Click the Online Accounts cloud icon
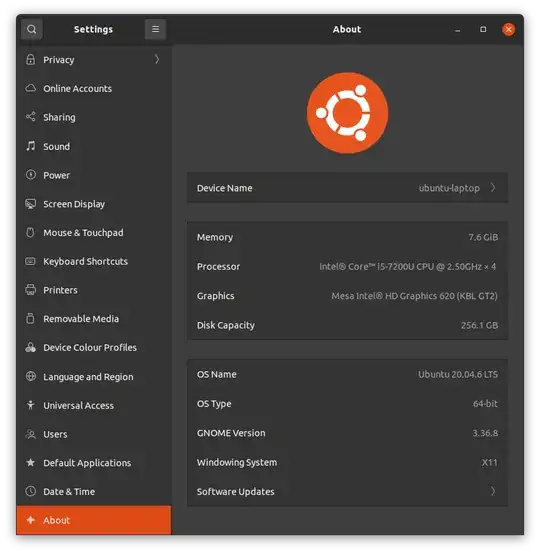 click(x=31, y=88)
